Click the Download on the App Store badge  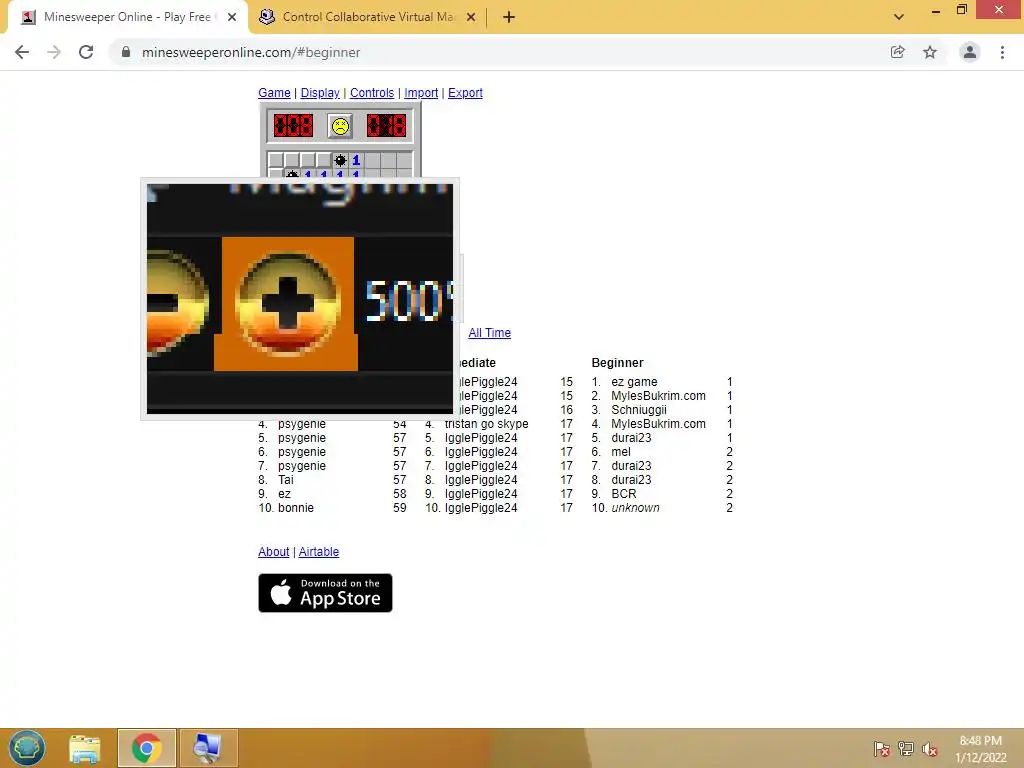(x=325, y=593)
